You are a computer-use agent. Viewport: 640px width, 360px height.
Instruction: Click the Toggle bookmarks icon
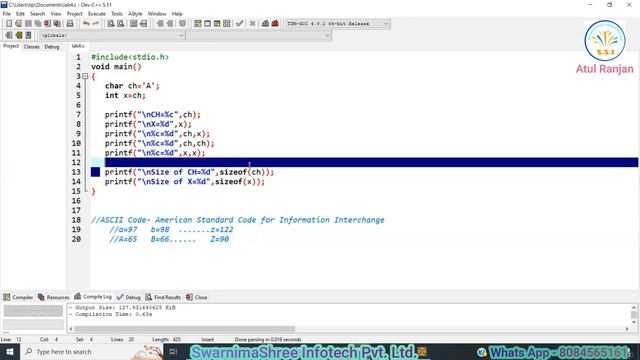18,36
